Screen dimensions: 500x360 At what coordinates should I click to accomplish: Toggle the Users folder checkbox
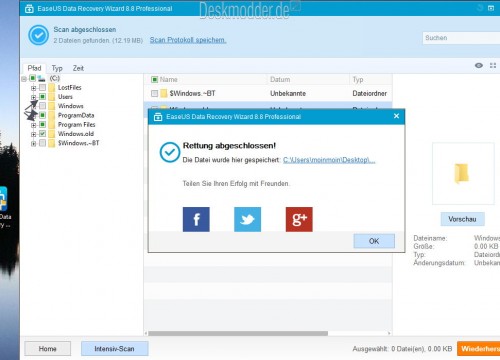[42, 97]
